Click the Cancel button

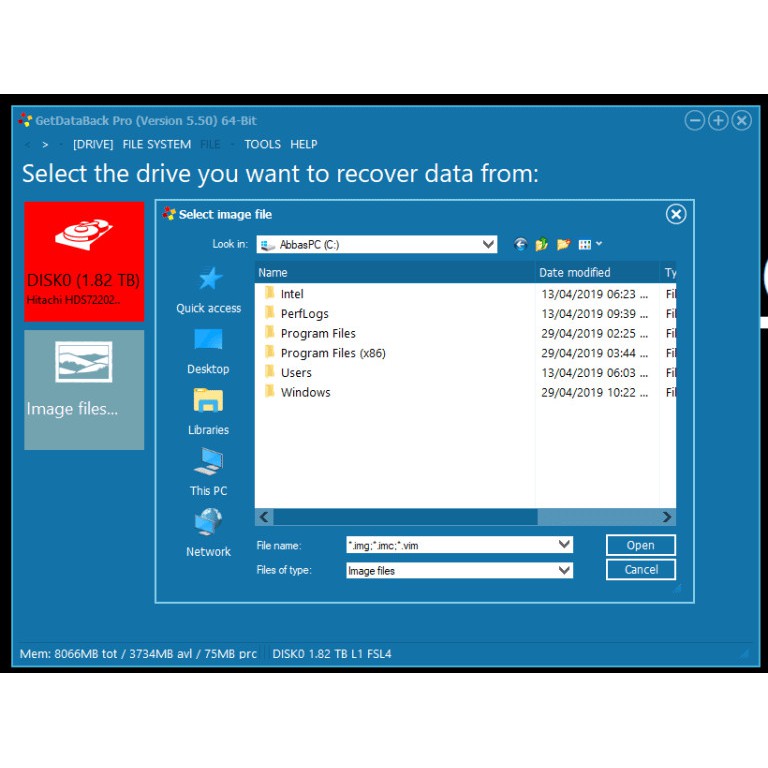[641, 570]
